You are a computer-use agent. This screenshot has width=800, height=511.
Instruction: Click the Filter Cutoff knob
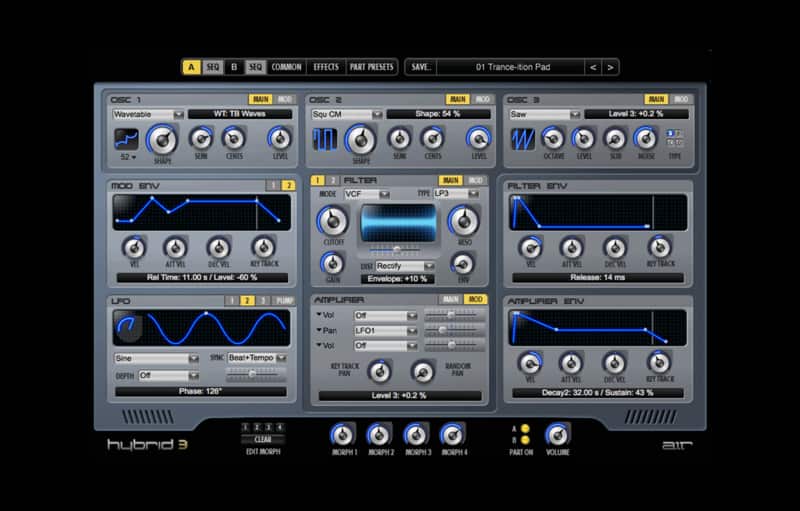(333, 221)
